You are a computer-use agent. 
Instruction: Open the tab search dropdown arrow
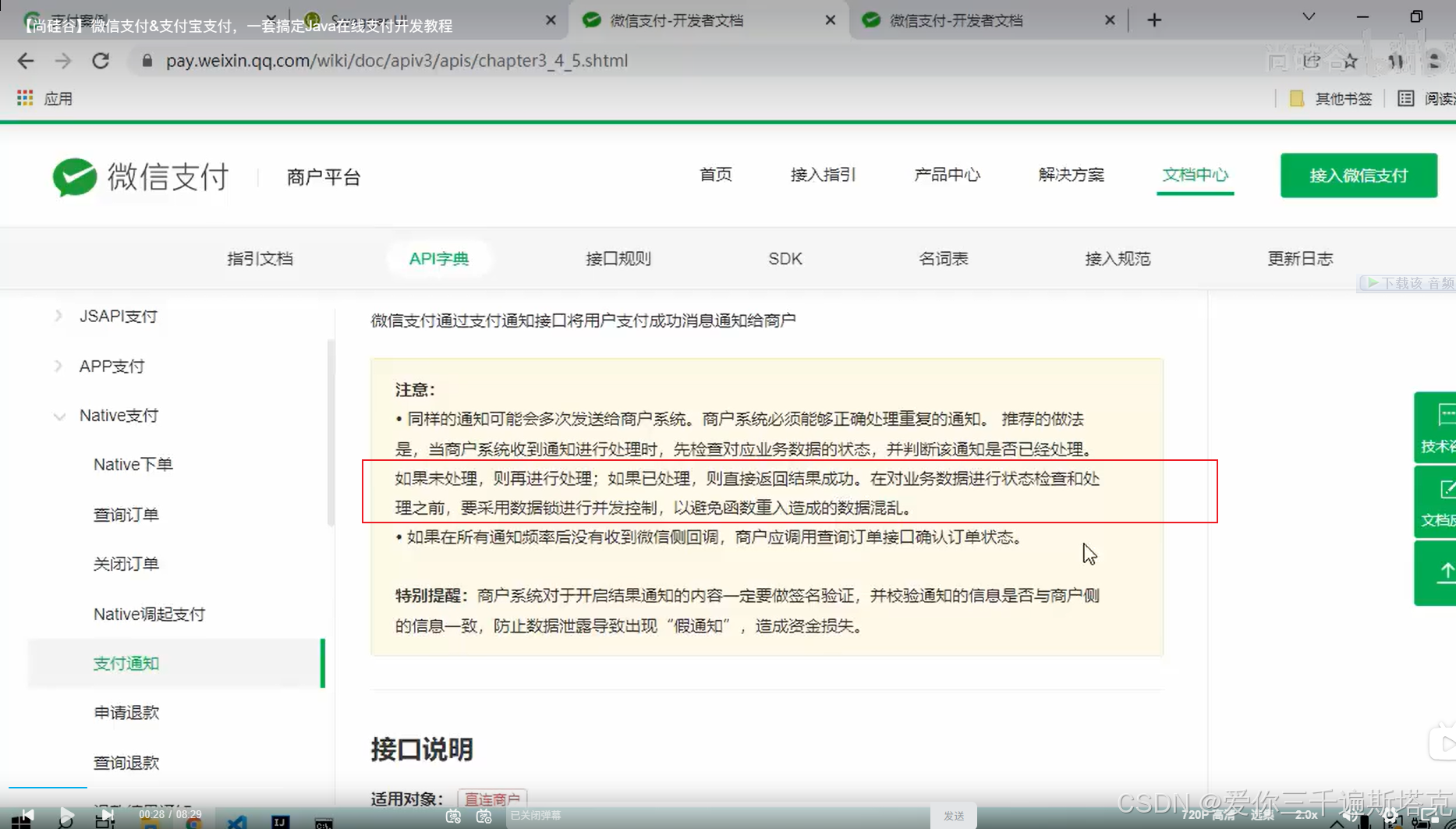coord(1309,17)
